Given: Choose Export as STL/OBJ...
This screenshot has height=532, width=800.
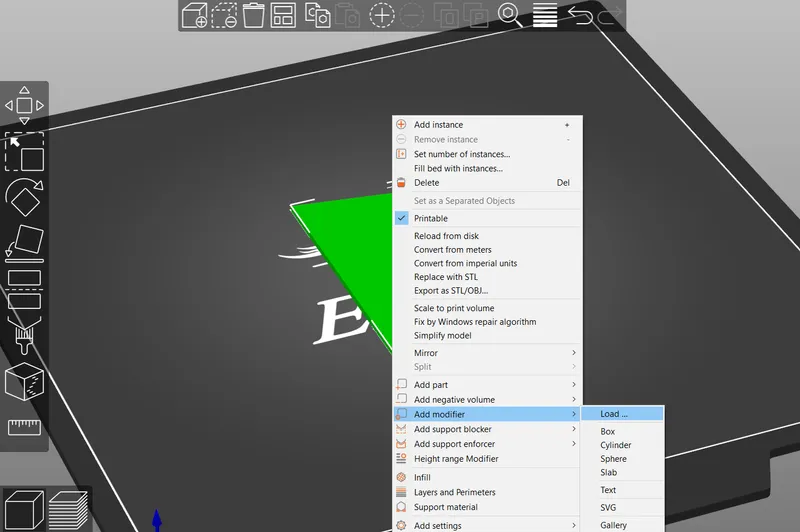Looking at the screenshot, I should 487,291.
